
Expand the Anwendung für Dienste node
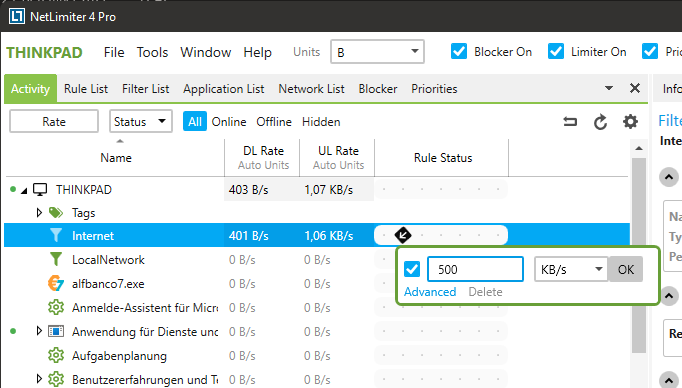(39, 331)
